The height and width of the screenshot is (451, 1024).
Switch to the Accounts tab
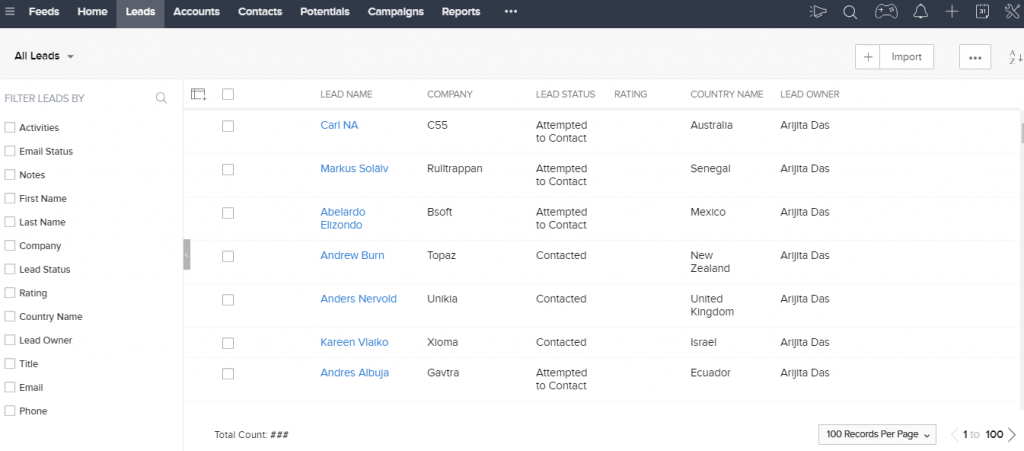pos(197,12)
